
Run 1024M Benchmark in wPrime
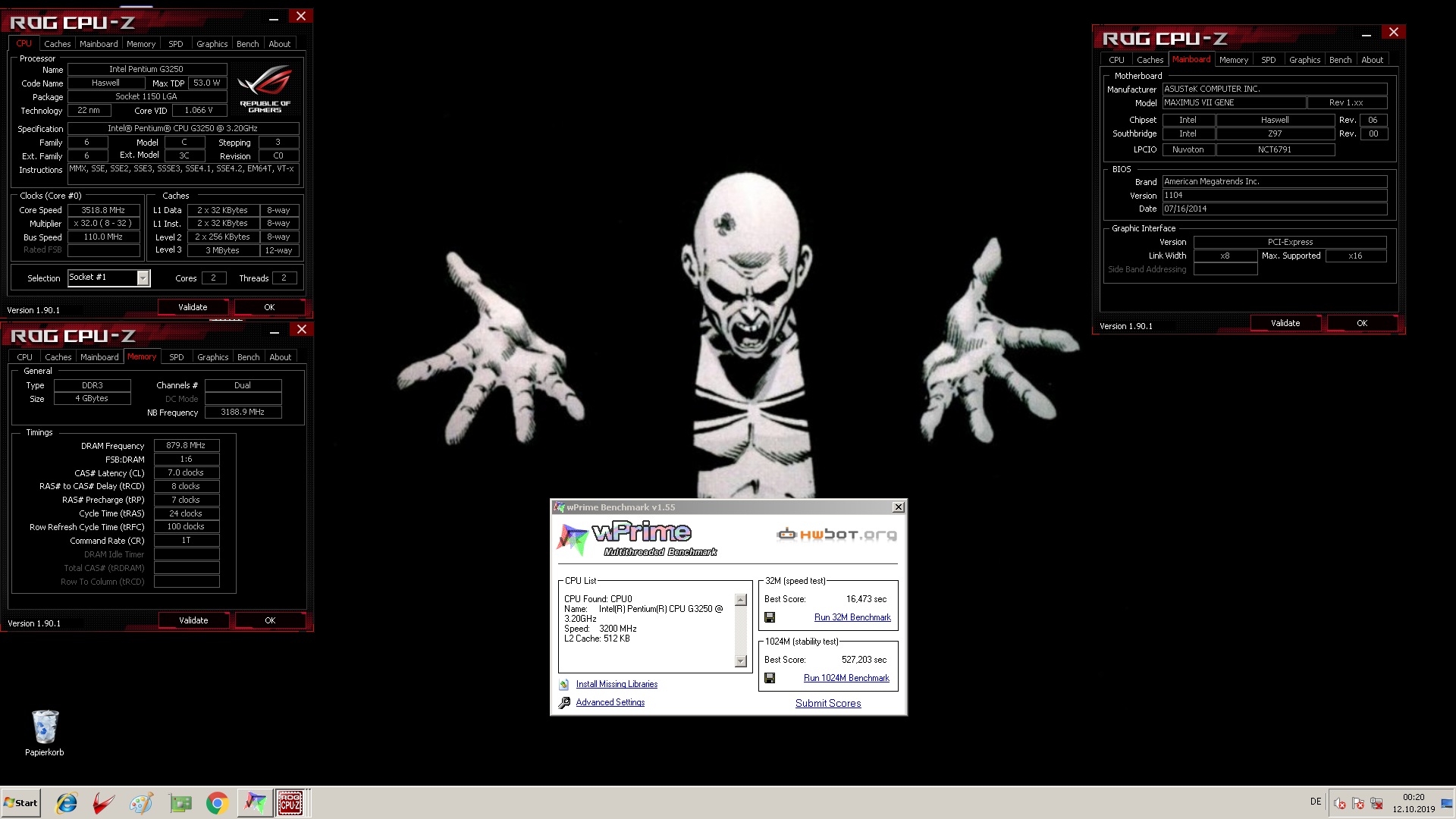point(846,679)
